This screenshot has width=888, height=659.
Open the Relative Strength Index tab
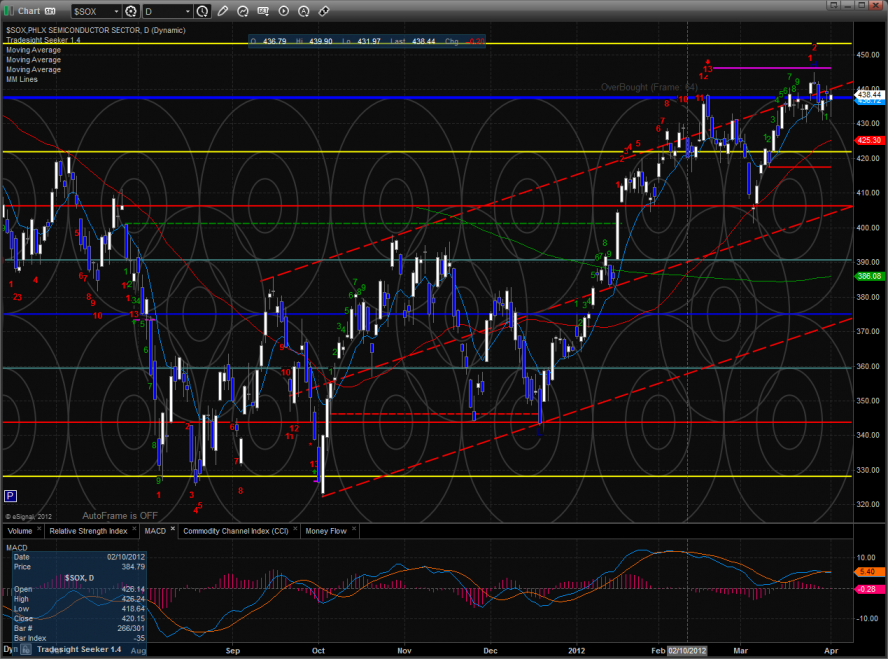click(89, 531)
